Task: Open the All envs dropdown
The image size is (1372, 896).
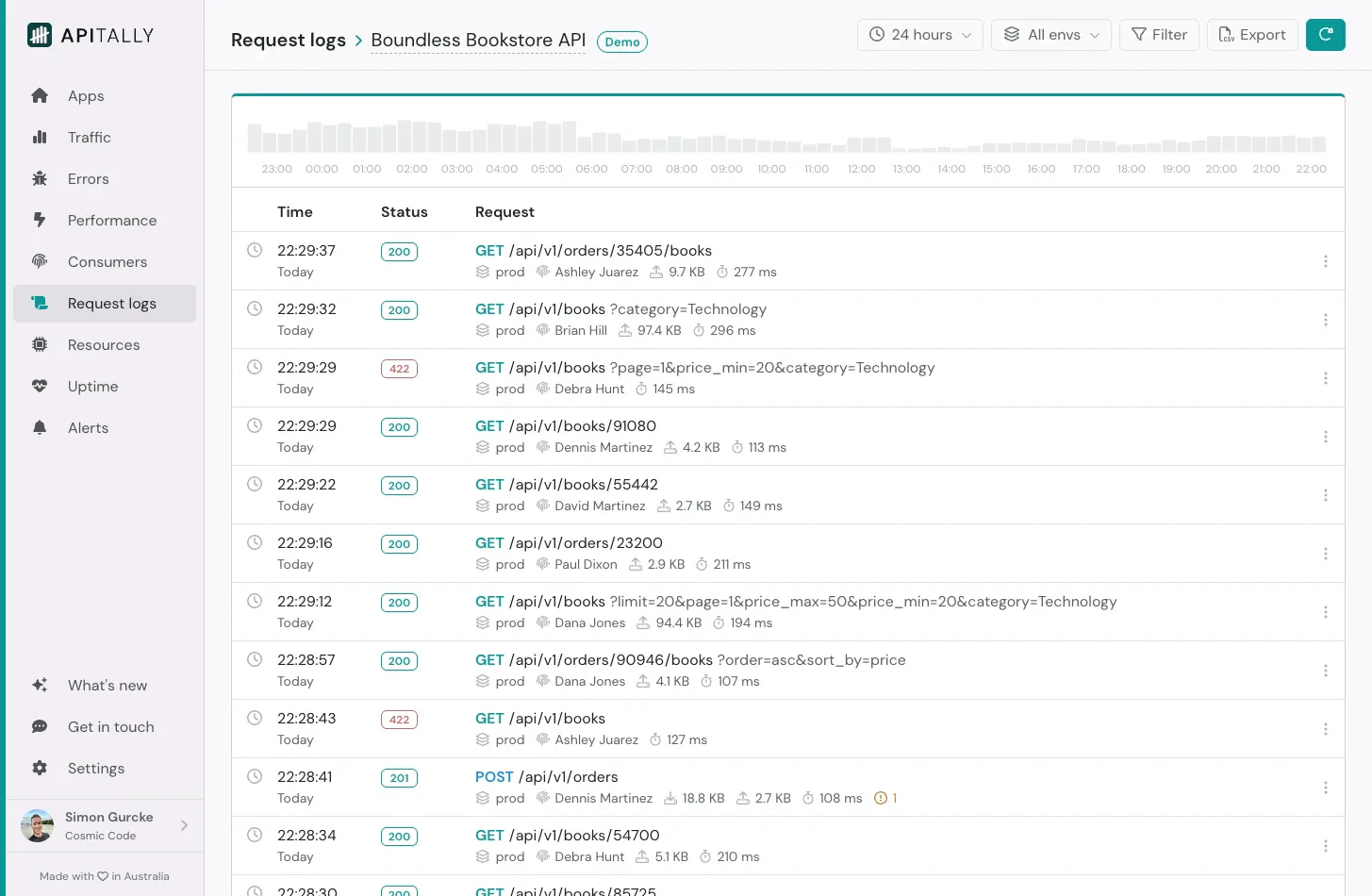Action: pos(1051,35)
